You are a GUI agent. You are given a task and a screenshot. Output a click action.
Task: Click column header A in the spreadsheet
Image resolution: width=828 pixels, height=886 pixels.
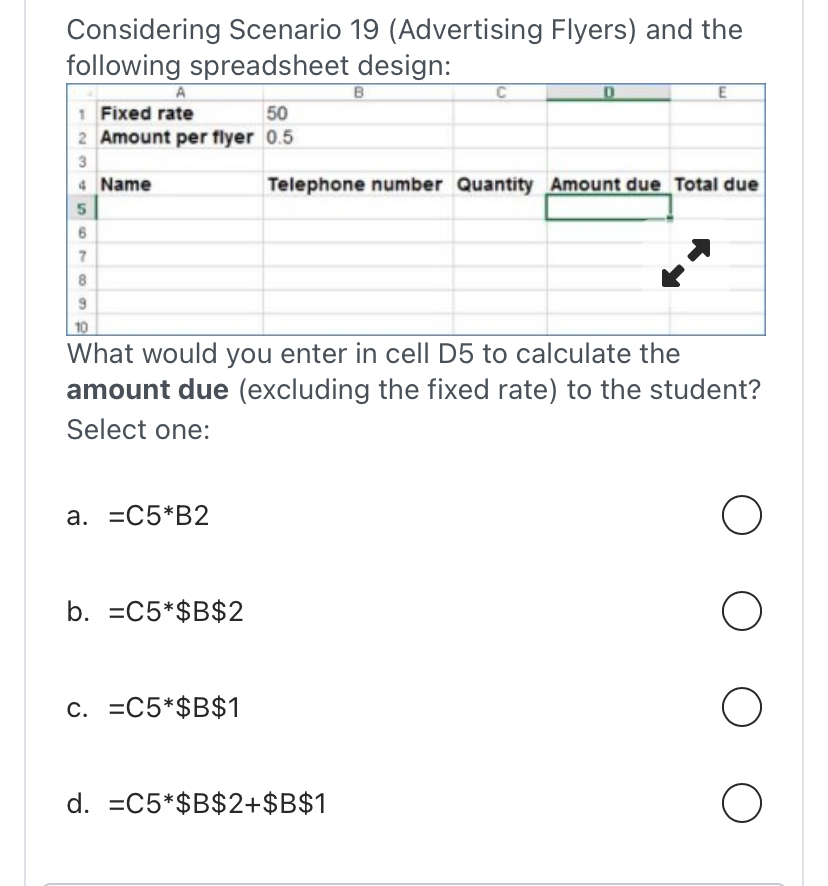tap(181, 91)
